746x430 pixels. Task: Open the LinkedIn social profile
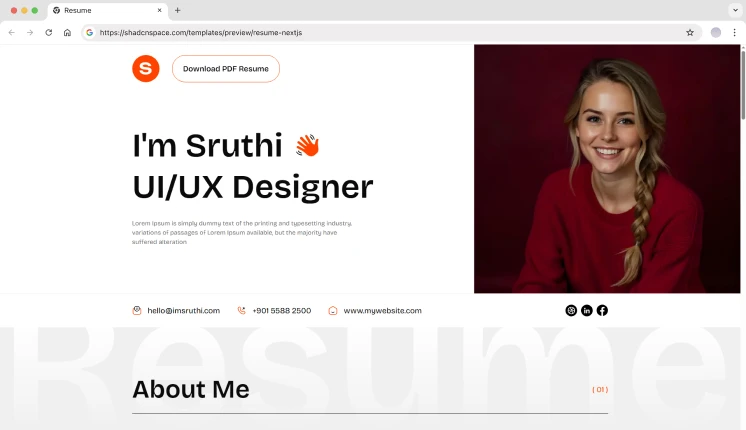pyautogui.click(x=587, y=311)
